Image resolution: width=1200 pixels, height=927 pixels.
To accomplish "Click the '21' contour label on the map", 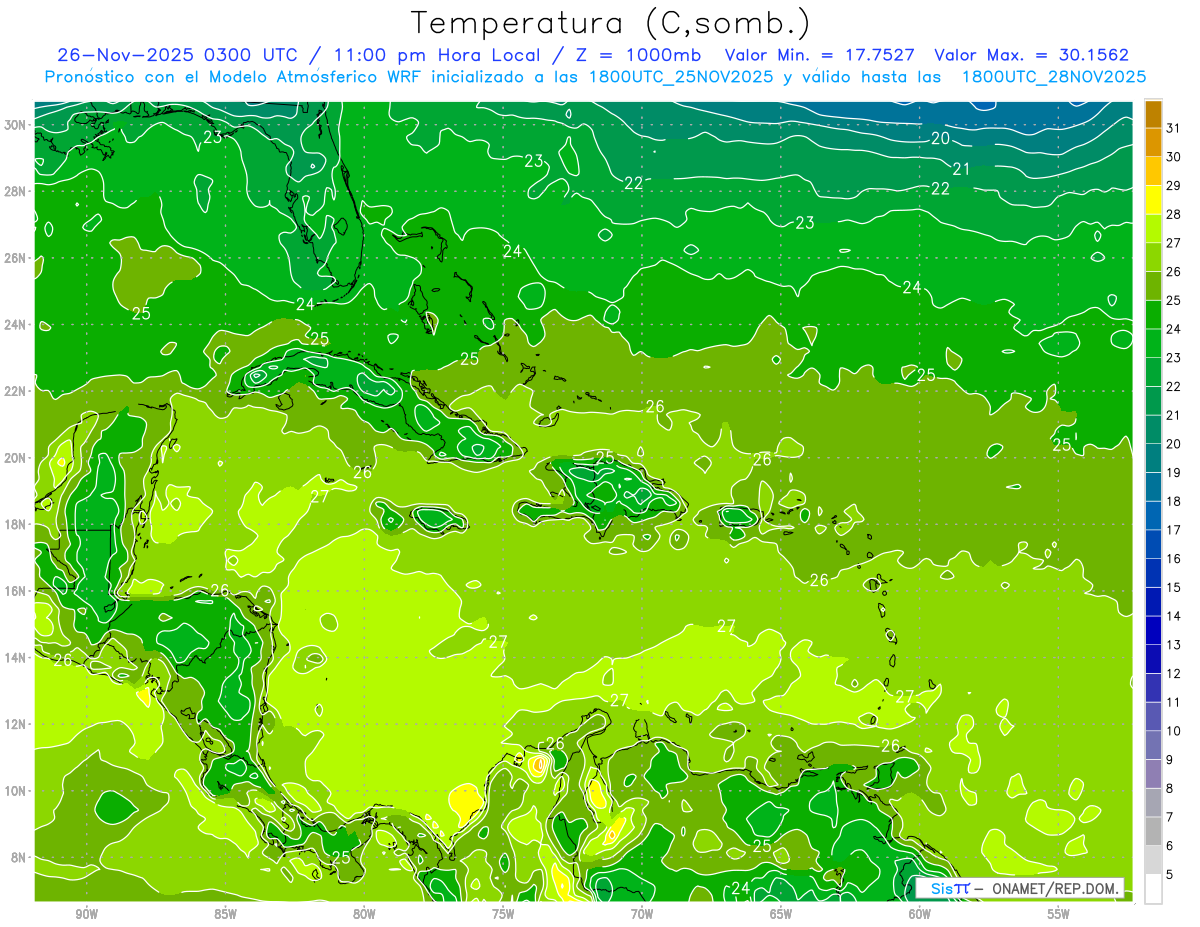I will pyautogui.click(x=961, y=169).
